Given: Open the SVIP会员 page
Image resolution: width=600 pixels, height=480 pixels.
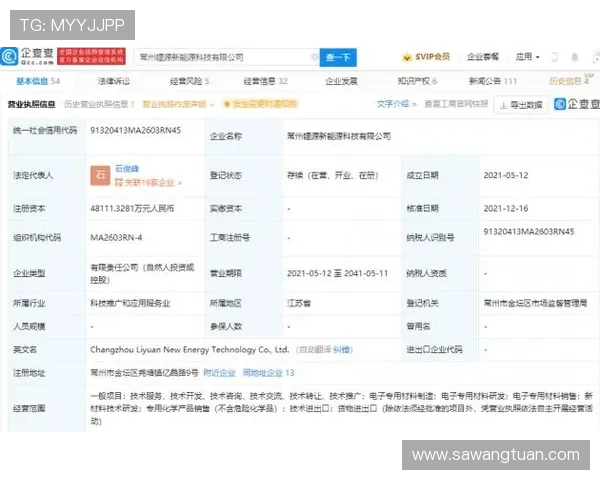Looking at the screenshot, I should tap(432, 57).
